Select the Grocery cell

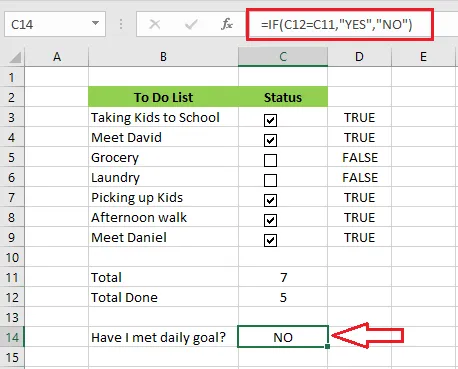click(x=163, y=157)
